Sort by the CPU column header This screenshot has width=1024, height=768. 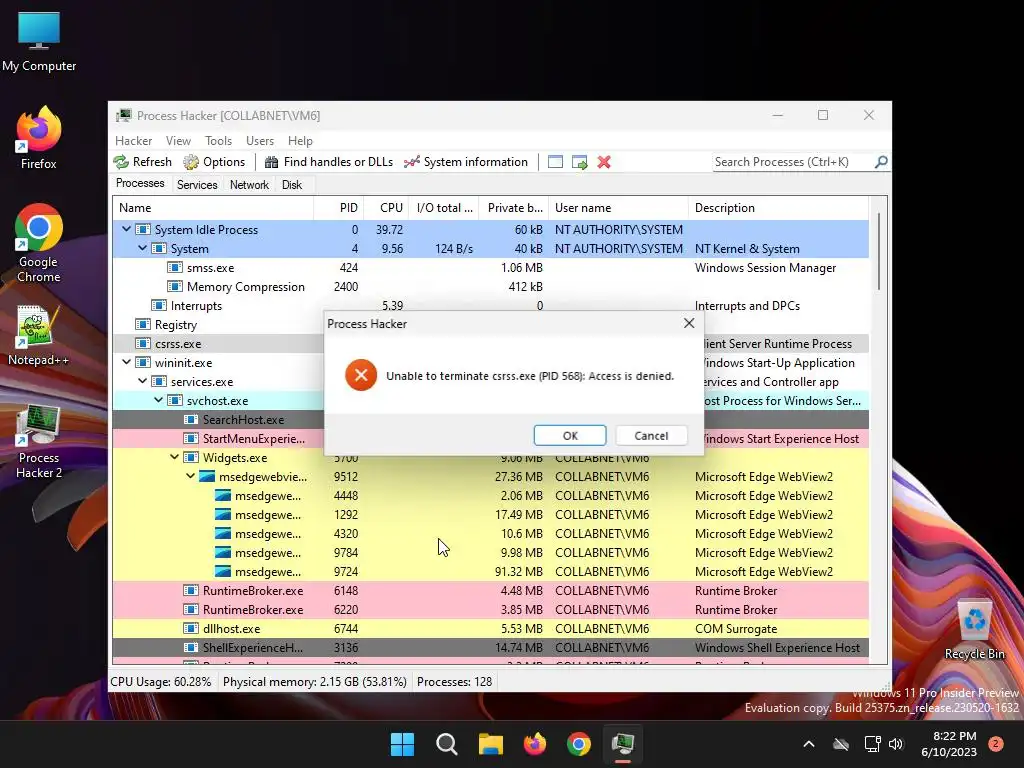[x=386, y=208]
